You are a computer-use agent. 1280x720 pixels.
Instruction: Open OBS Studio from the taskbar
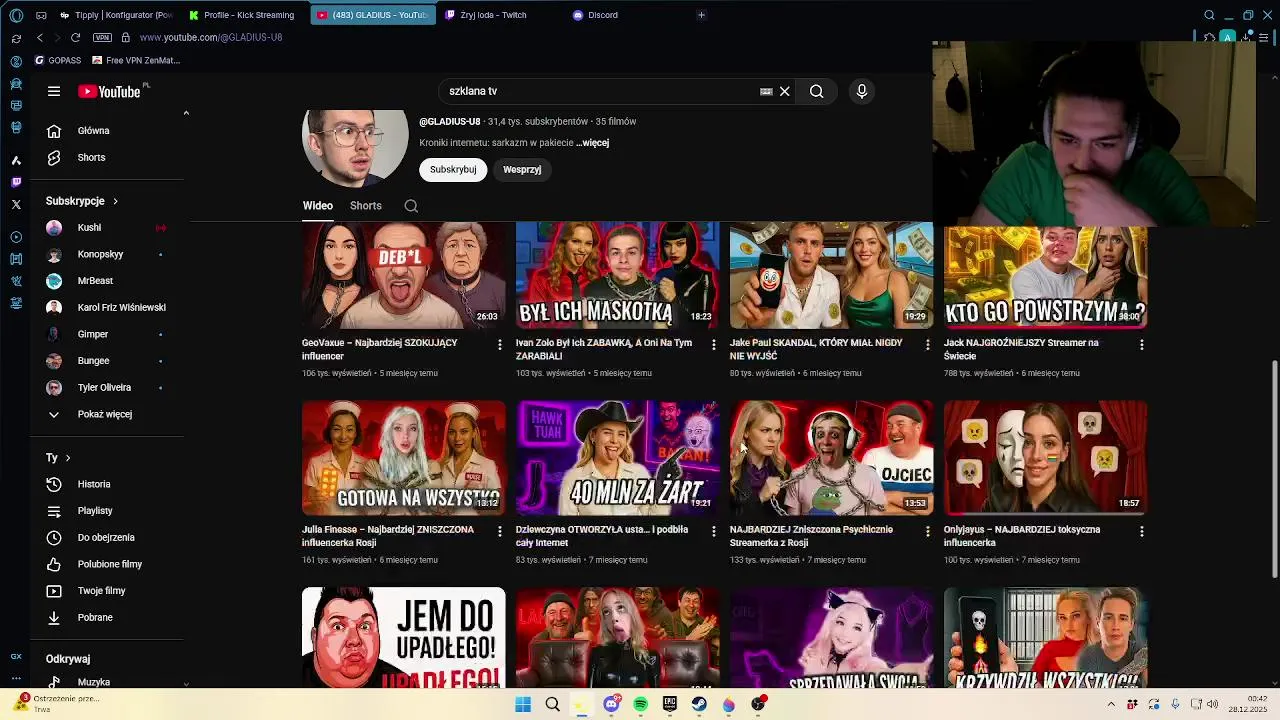tap(759, 704)
